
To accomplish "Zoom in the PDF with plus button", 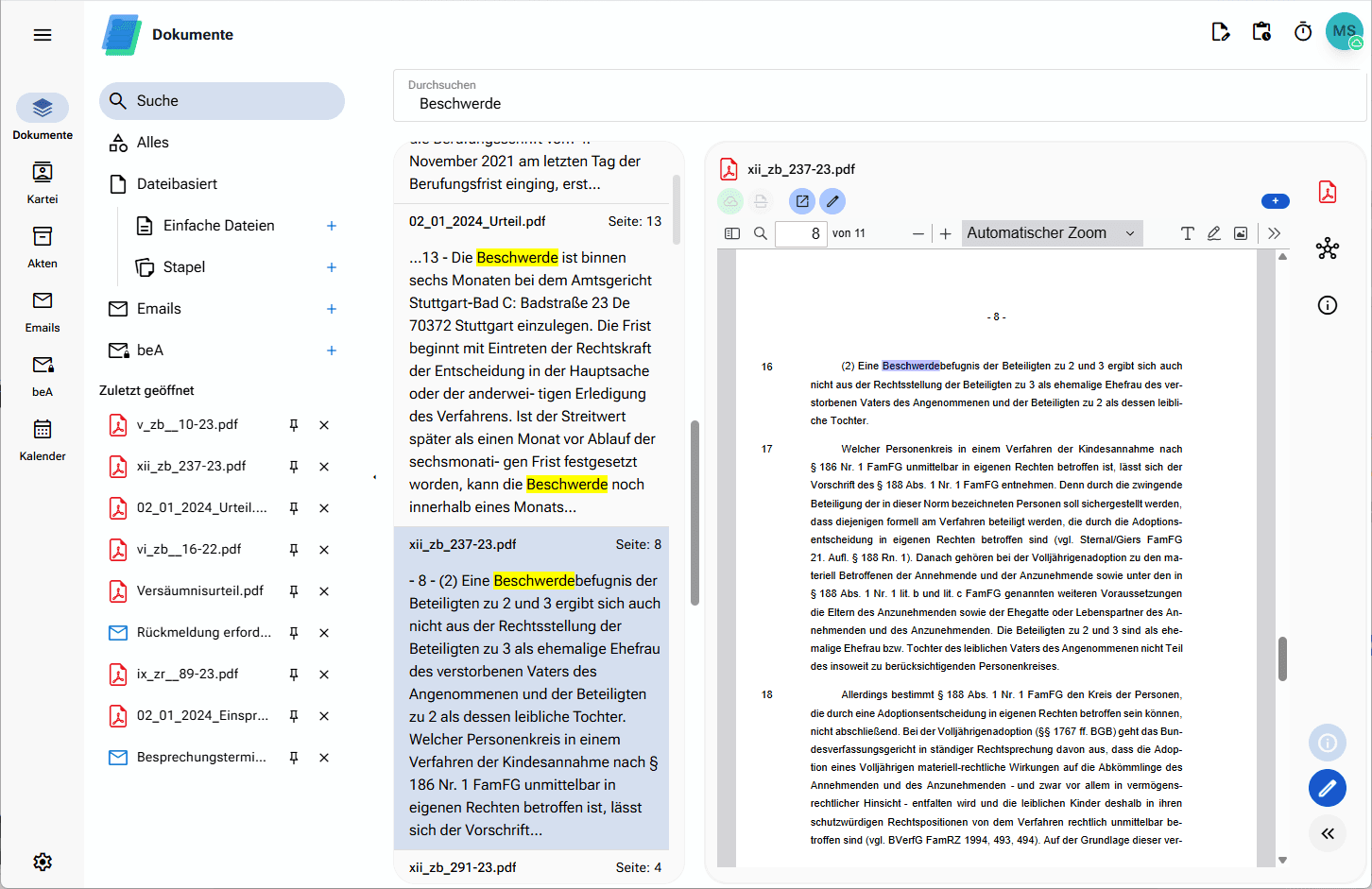I will click(x=945, y=233).
